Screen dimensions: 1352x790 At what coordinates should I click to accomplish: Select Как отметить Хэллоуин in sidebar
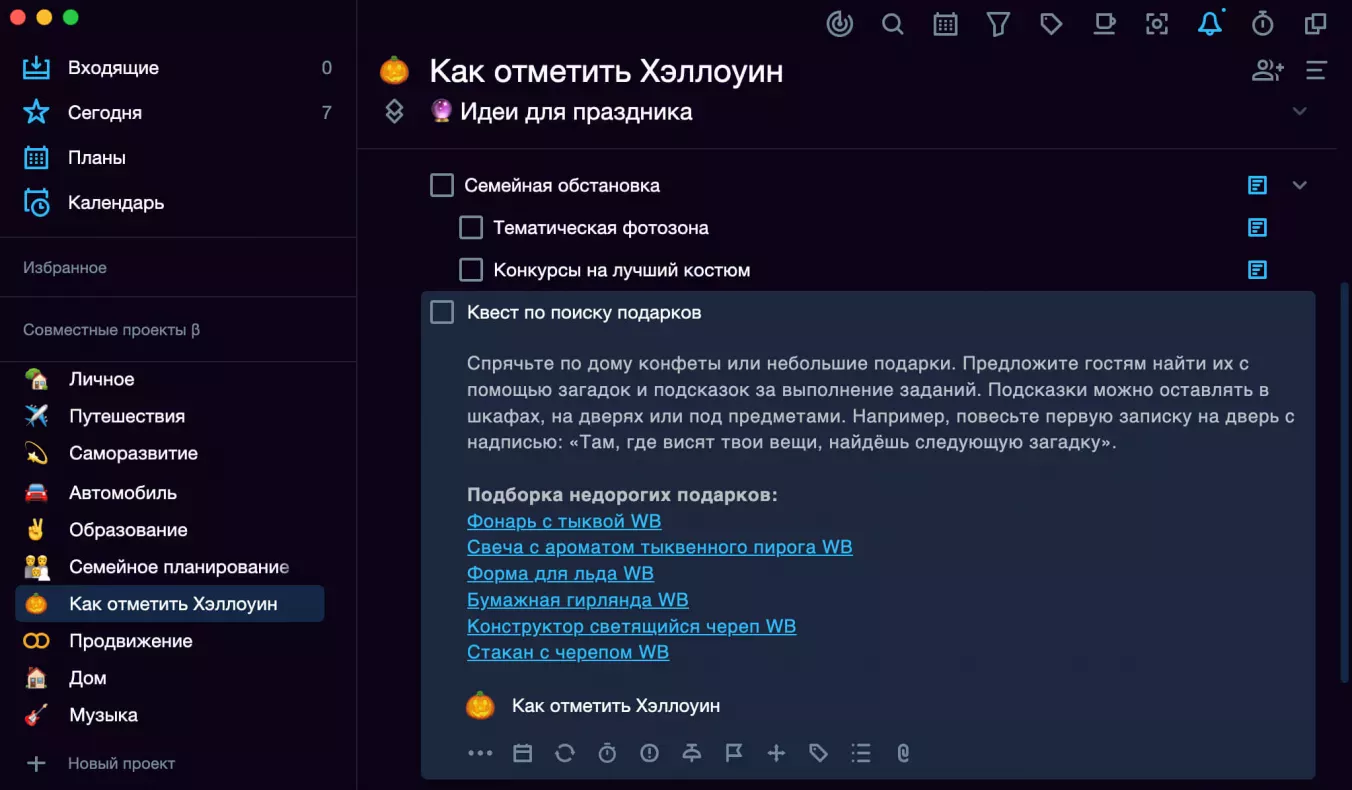tap(169, 604)
